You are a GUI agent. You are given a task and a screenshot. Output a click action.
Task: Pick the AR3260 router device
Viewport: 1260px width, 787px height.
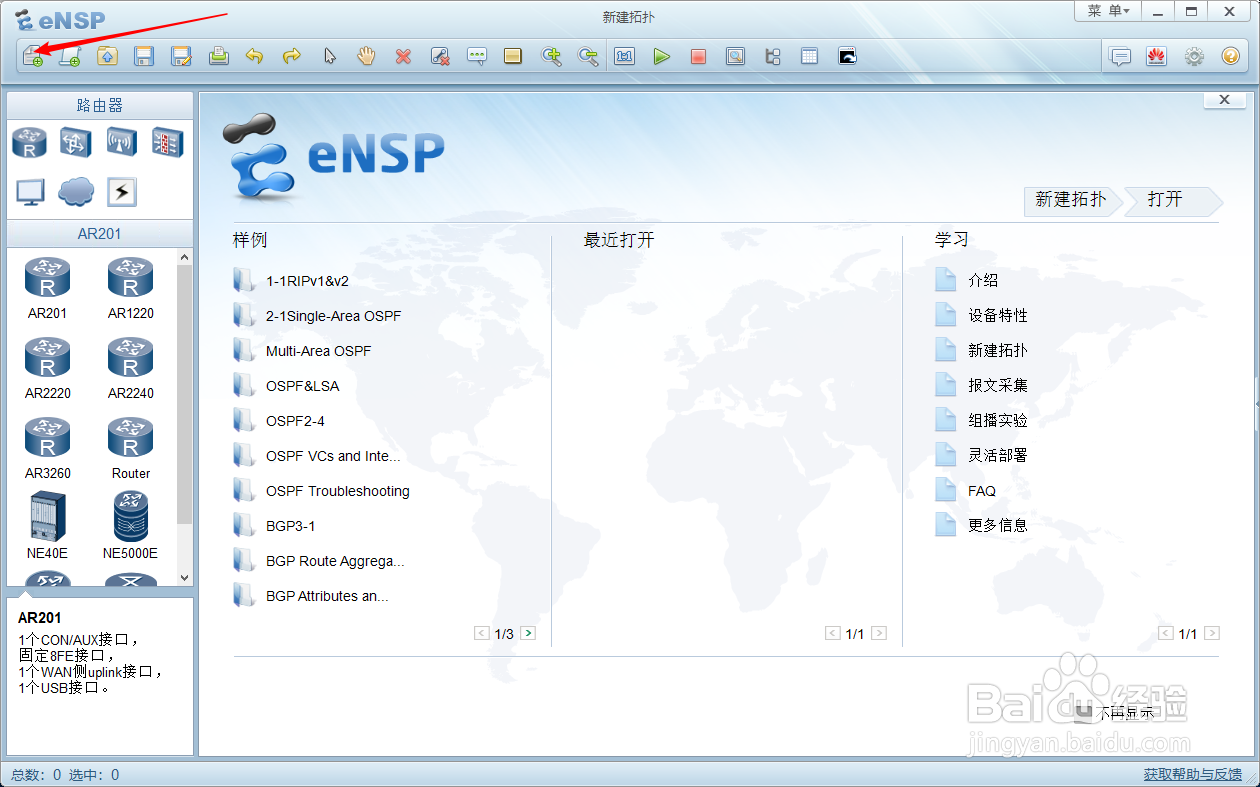pos(48,447)
